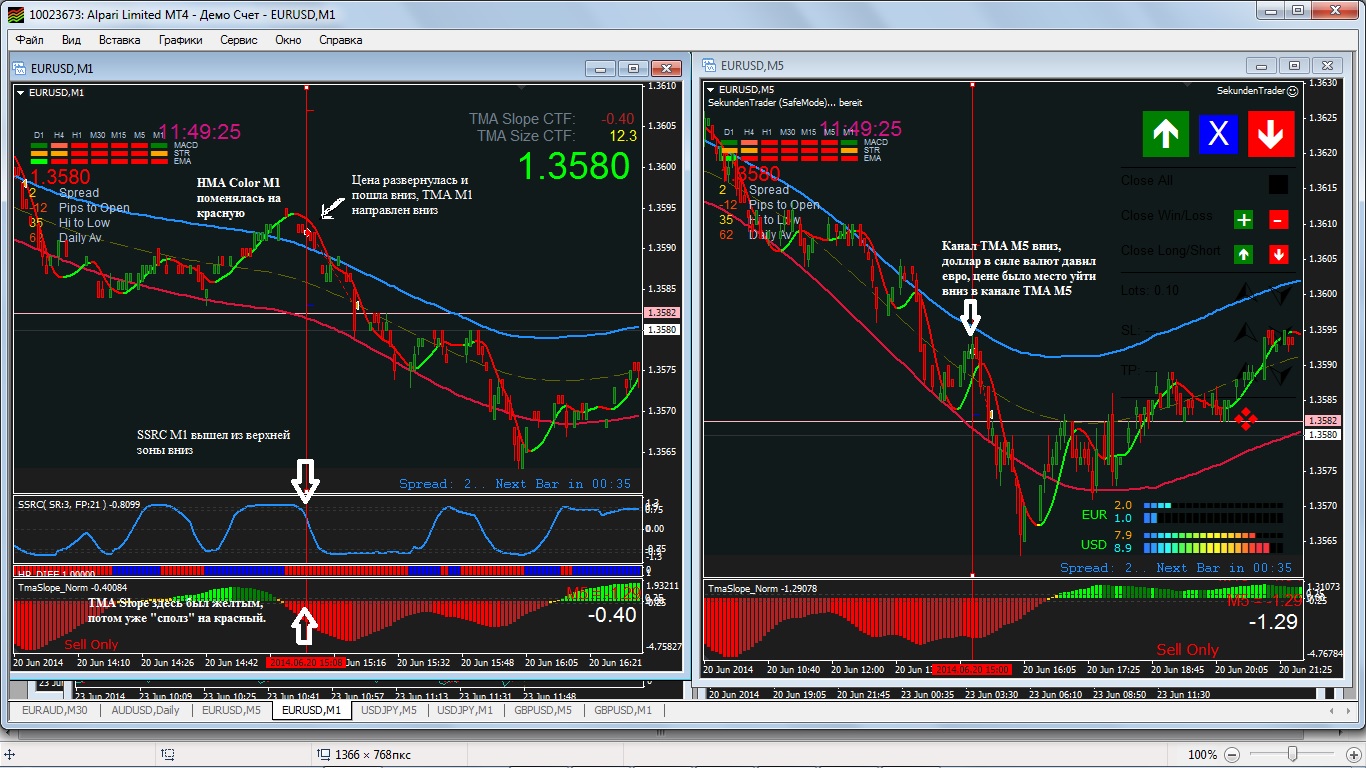Viewport: 1366px width, 768px height.
Task: Switch to the AUDUSD,Daily chart tab
Action: [145, 710]
